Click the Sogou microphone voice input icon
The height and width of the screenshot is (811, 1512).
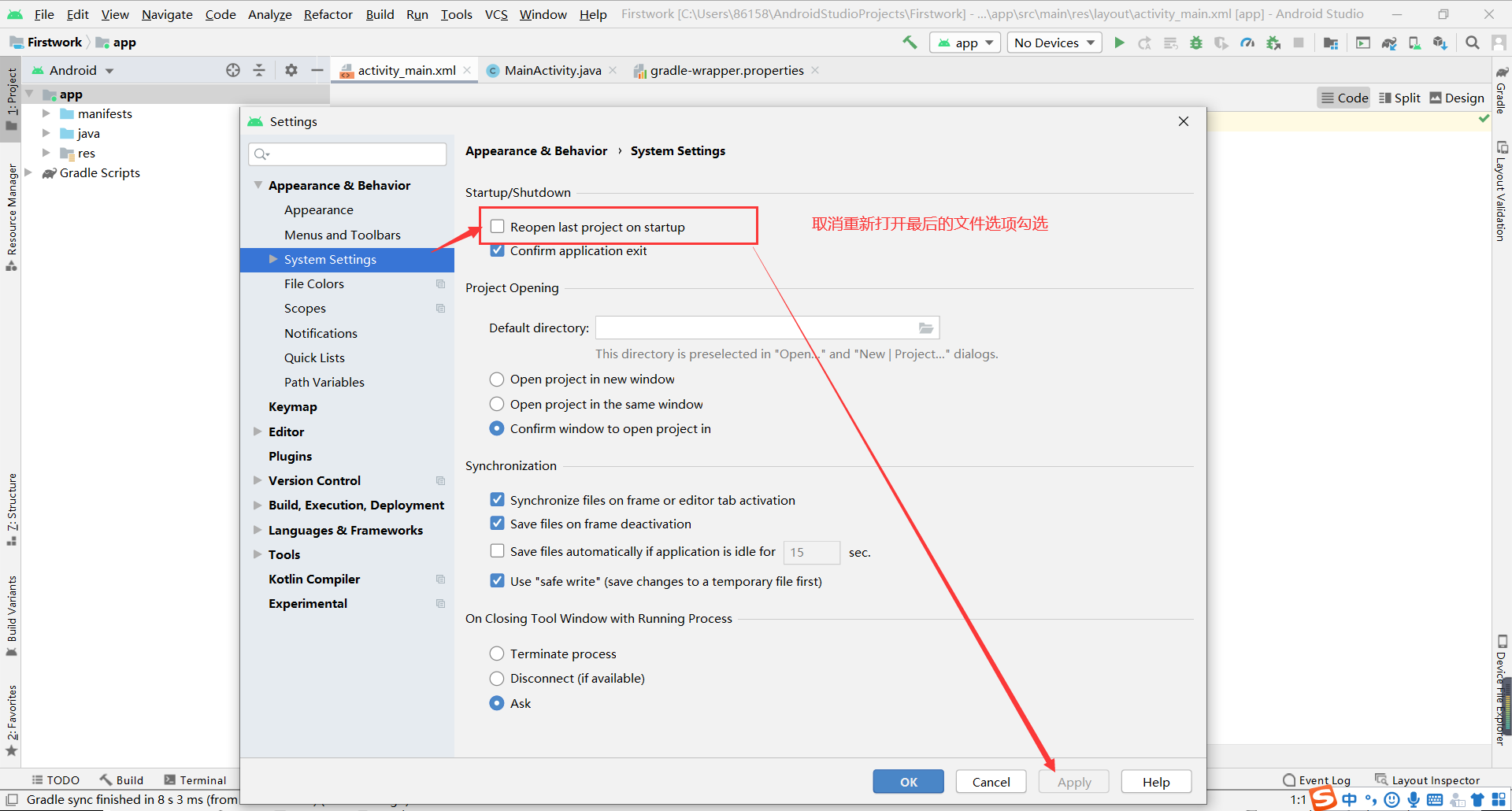pyautogui.click(x=1414, y=800)
